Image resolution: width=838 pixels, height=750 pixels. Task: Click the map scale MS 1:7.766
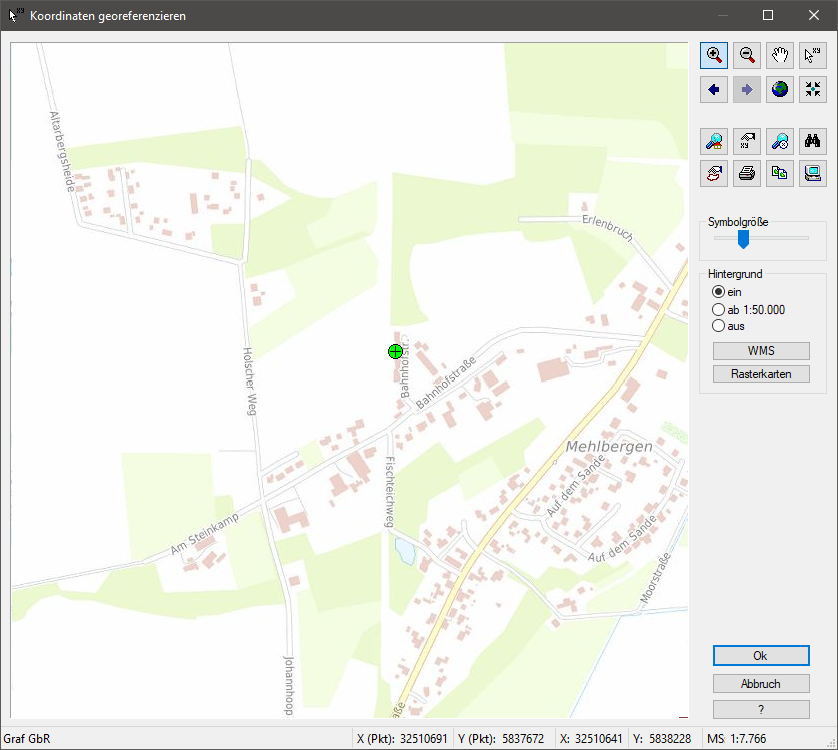(x=736, y=739)
